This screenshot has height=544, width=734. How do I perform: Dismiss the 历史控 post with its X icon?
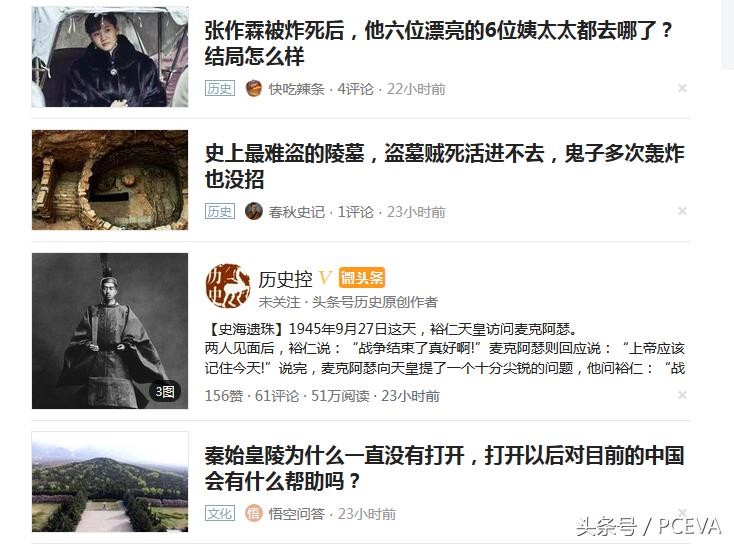pos(682,395)
